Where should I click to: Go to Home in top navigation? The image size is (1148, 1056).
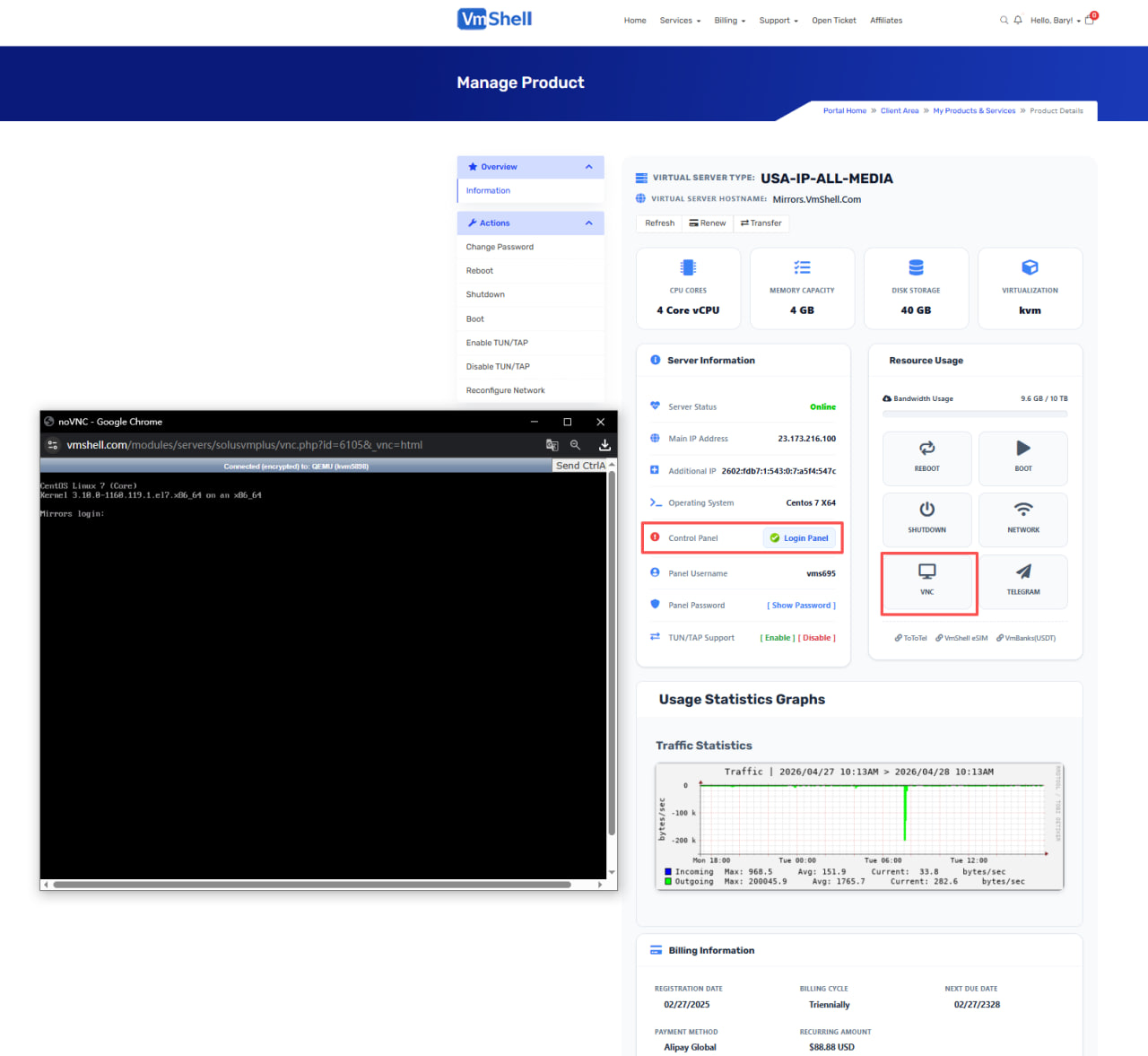point(635,20)
